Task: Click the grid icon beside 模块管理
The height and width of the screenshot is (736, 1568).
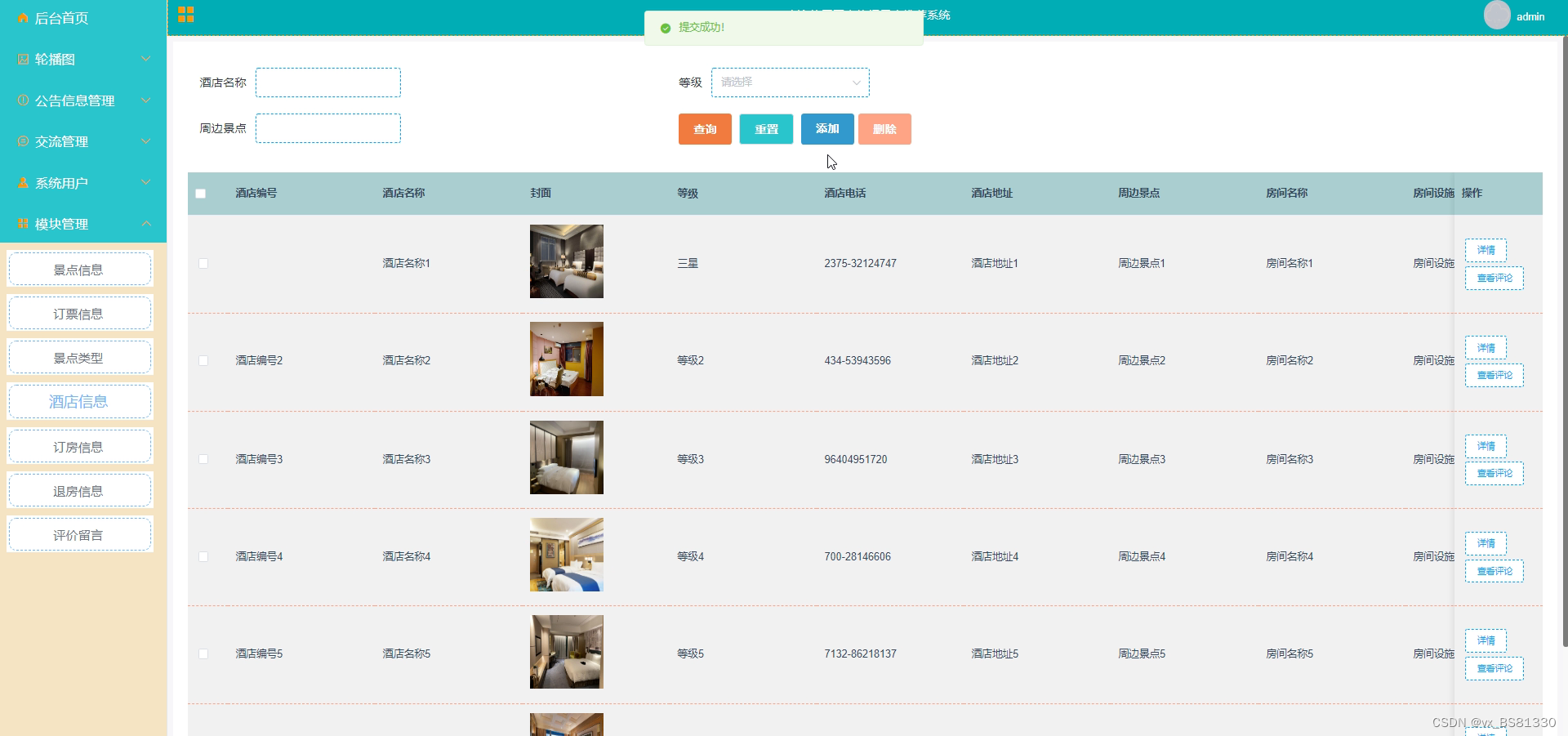Action: 23,223
